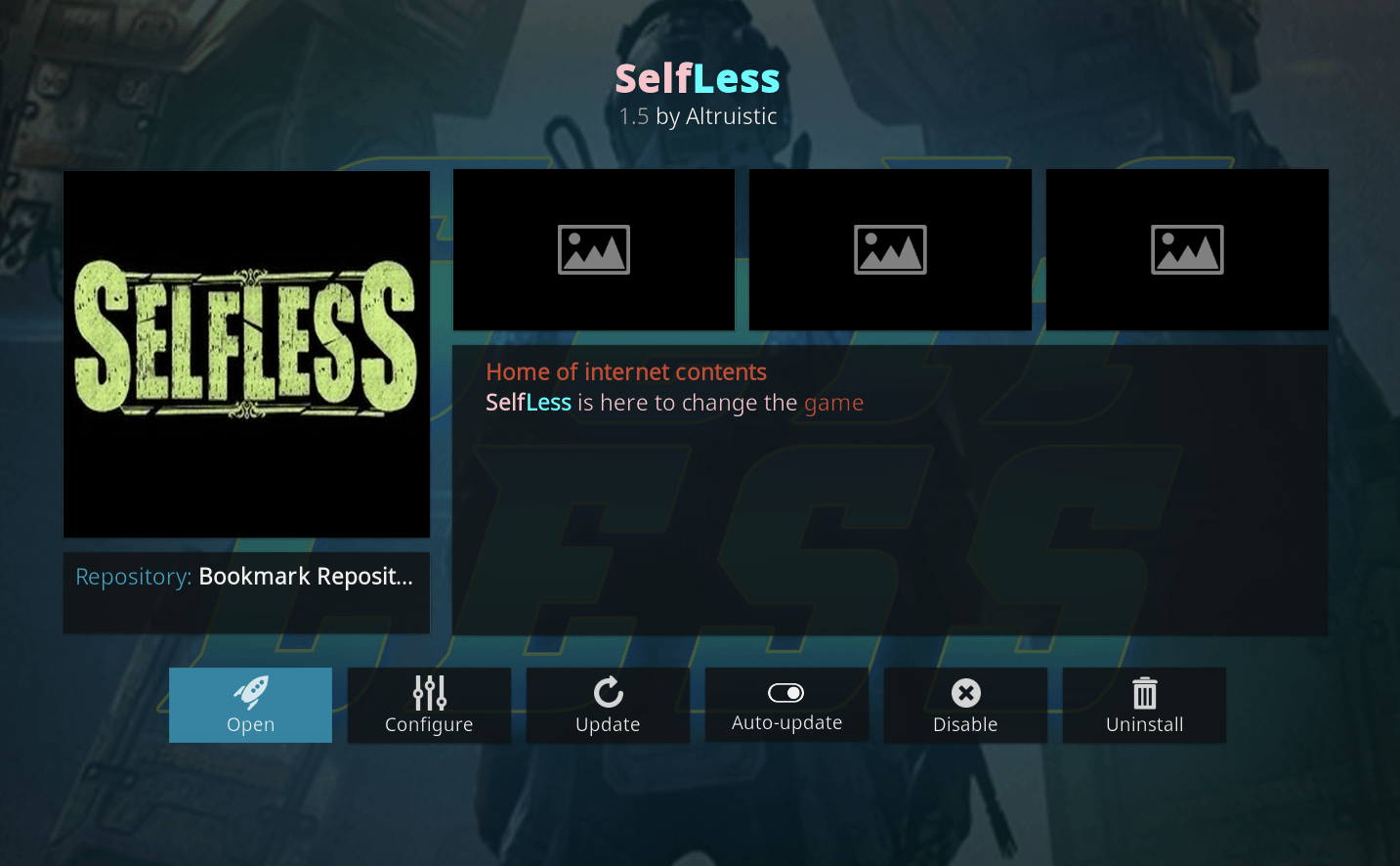Viewport: 1400px width, 866px height.
Task: Toggle the Auto-update switch
Action: coord(786,693)
